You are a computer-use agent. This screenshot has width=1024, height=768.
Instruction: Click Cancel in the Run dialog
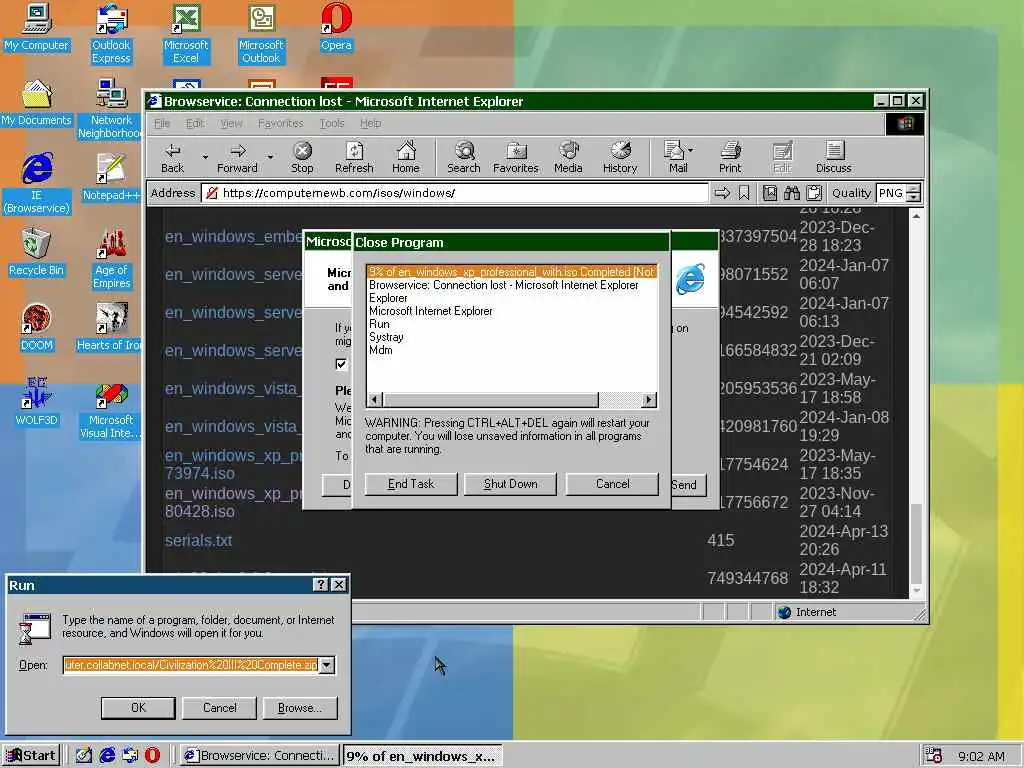(x=219, y=707)
